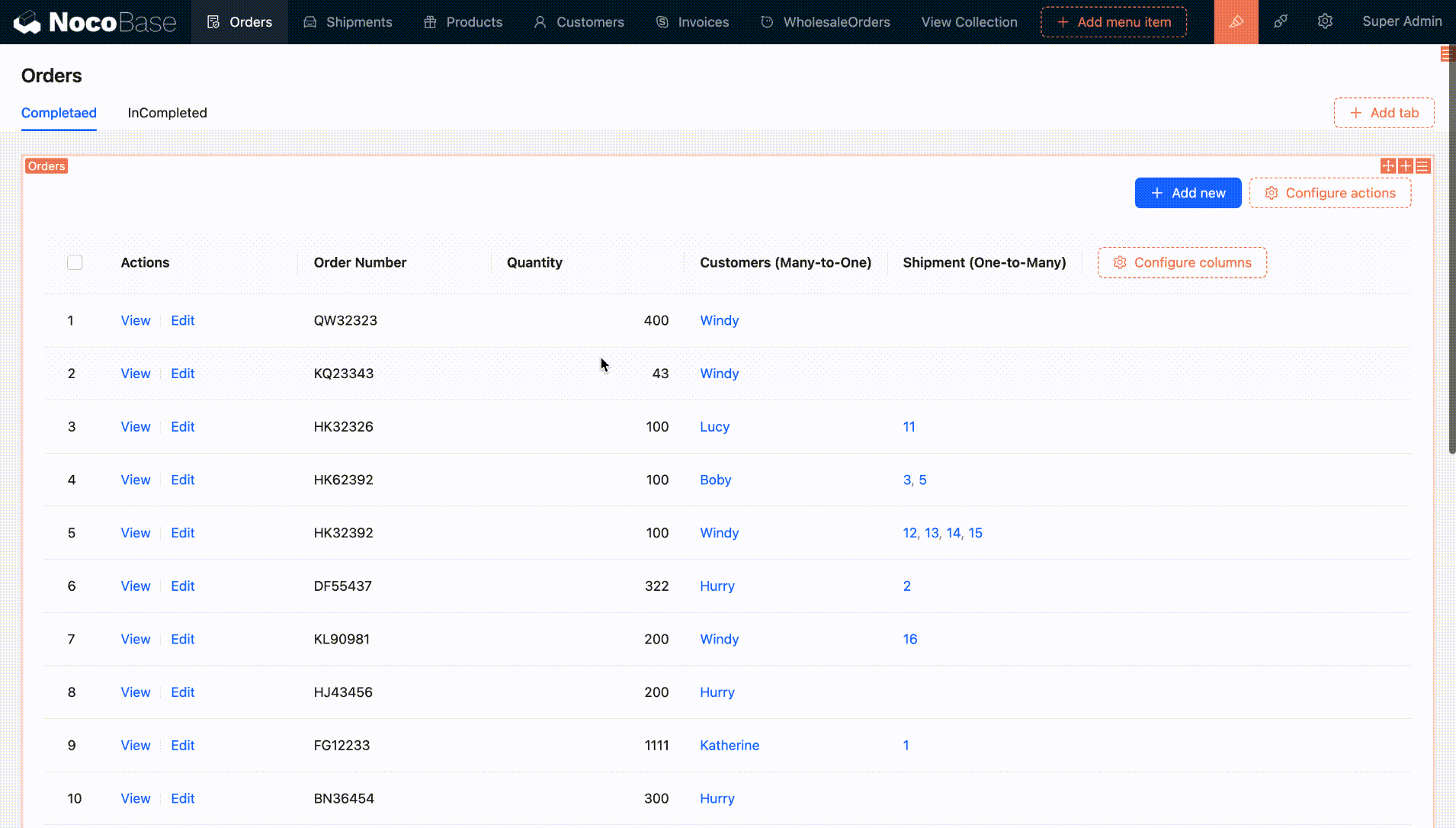The image size is (1456, 828).
Task: Click the vertical page scrollbar
Action: pyautogui.click(x=1451, y=252)
